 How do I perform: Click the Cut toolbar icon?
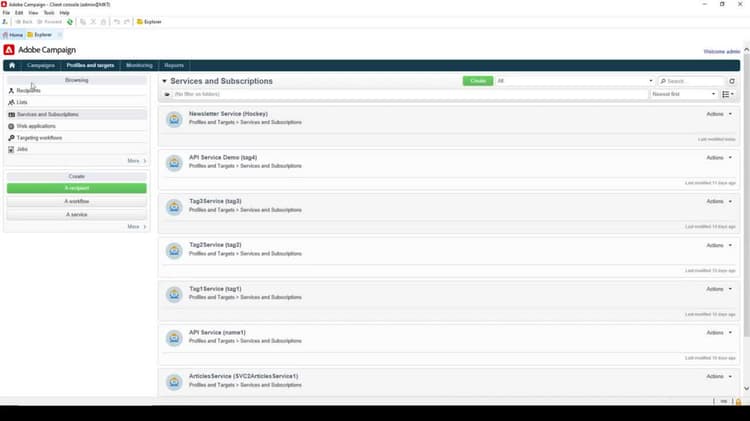click(93, 22)
